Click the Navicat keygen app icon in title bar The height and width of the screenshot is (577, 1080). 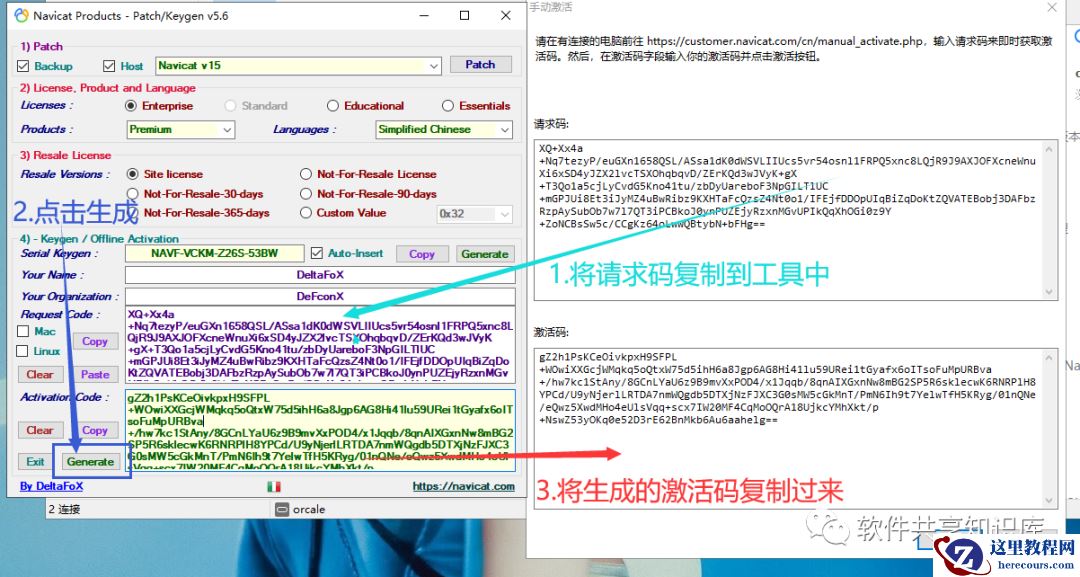(21, 15)
